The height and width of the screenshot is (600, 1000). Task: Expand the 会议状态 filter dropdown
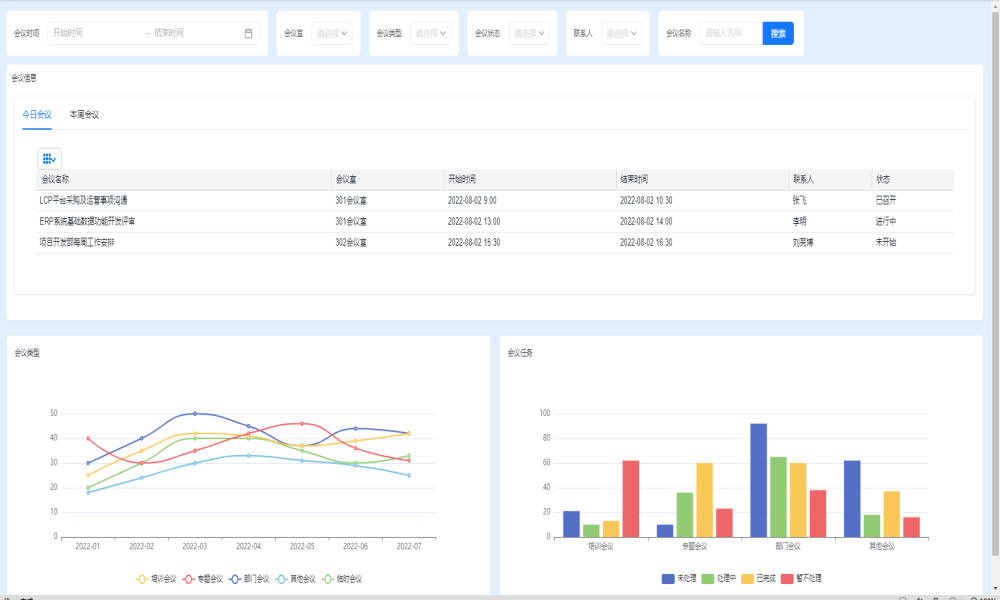click(529, 33)
